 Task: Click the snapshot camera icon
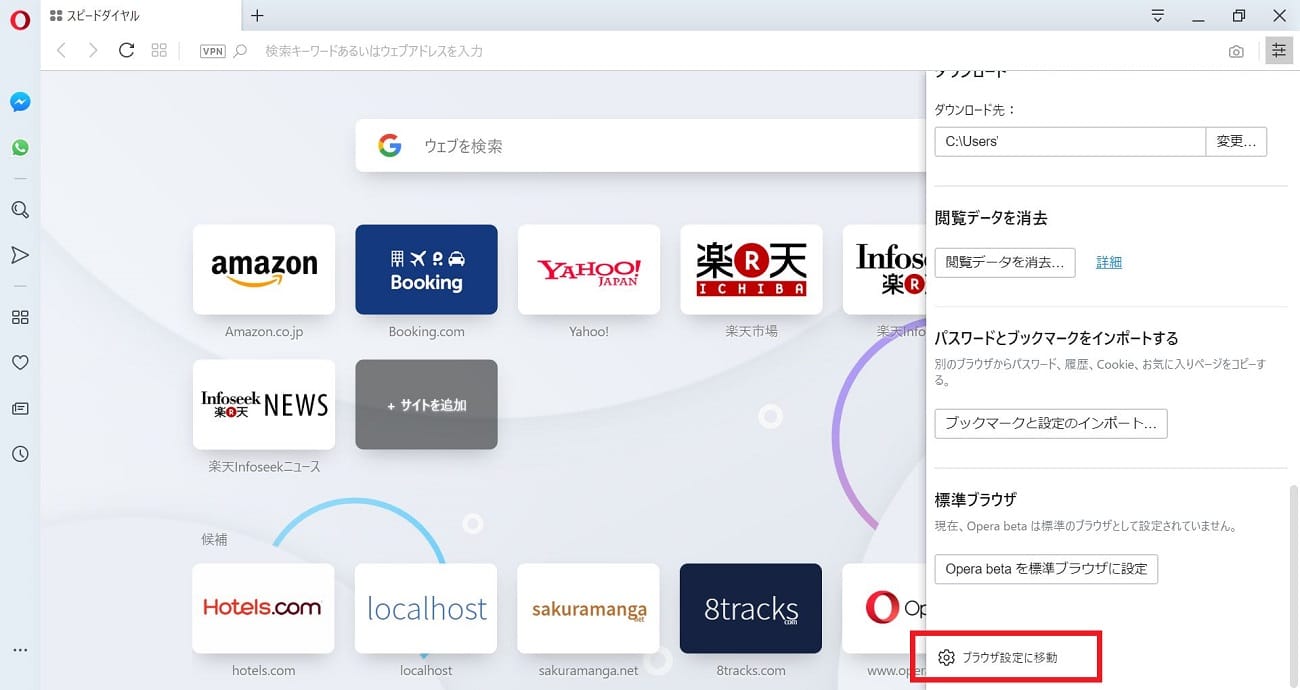pos(1236,51)
